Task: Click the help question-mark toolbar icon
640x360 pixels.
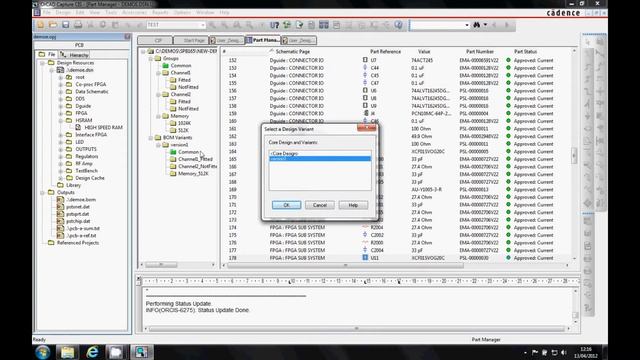Action: [x=398, y=25]
